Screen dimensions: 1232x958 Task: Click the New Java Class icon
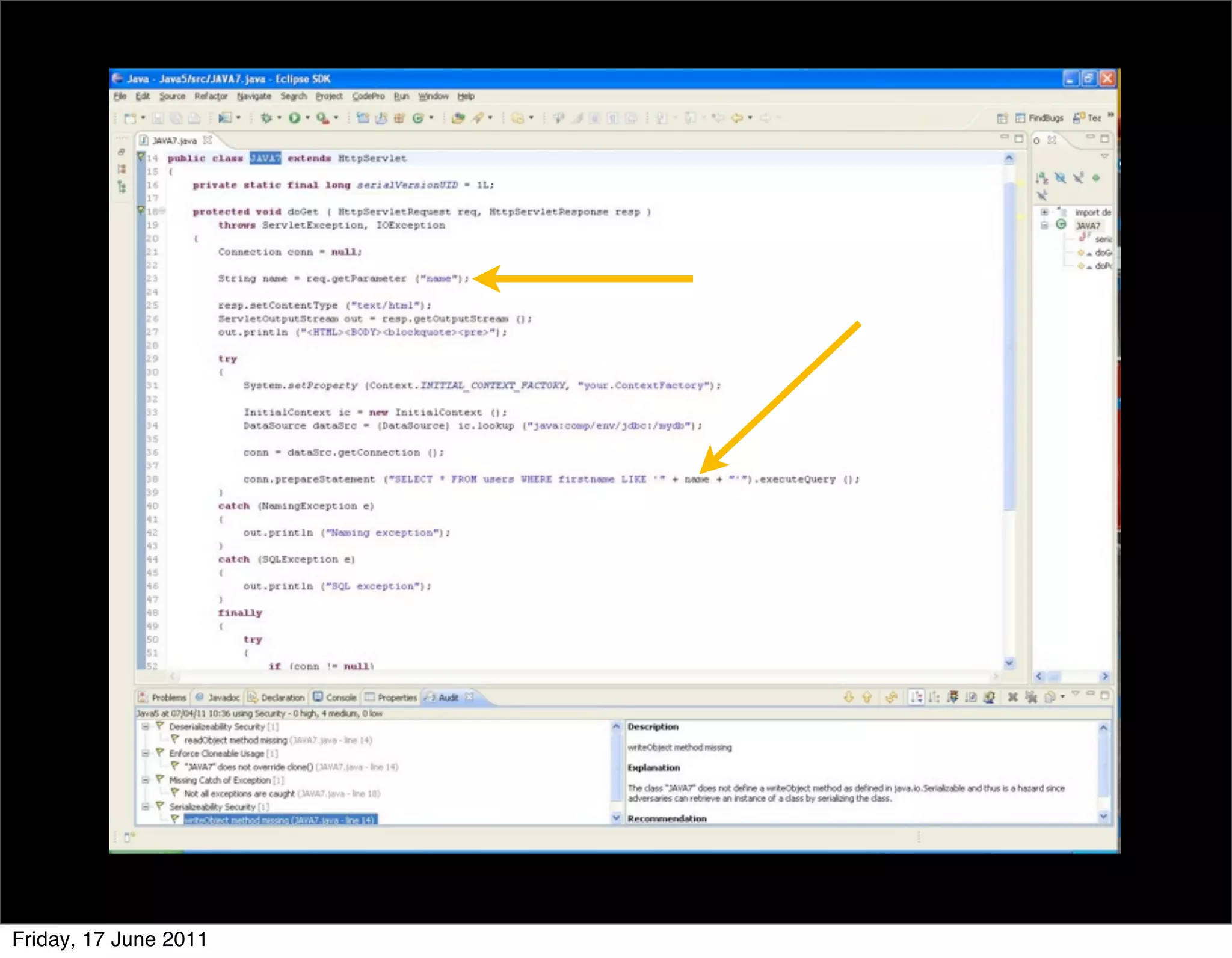[x=418, y=118]
